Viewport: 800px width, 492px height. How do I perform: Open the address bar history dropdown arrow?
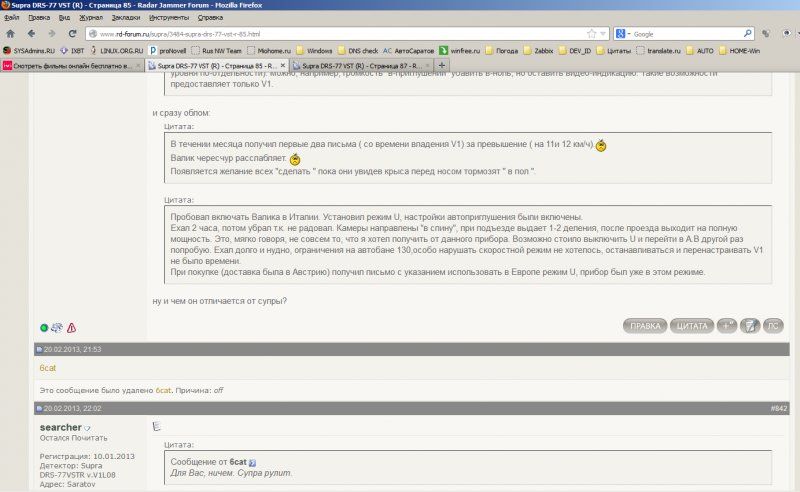coord(603,34)
